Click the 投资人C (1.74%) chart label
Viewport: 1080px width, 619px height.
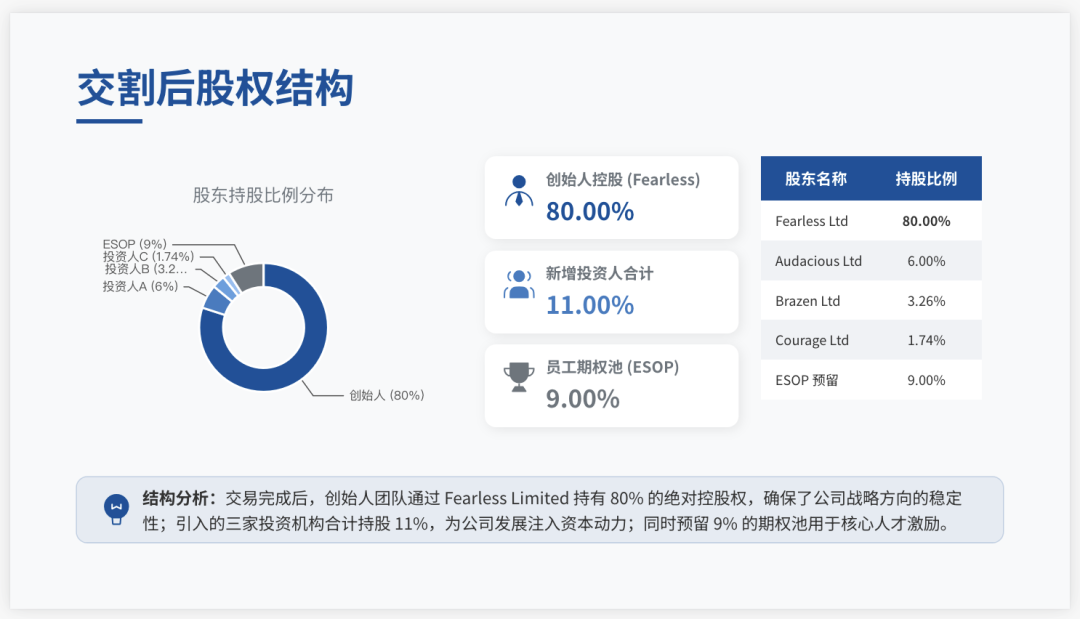[x=148, y=256]
